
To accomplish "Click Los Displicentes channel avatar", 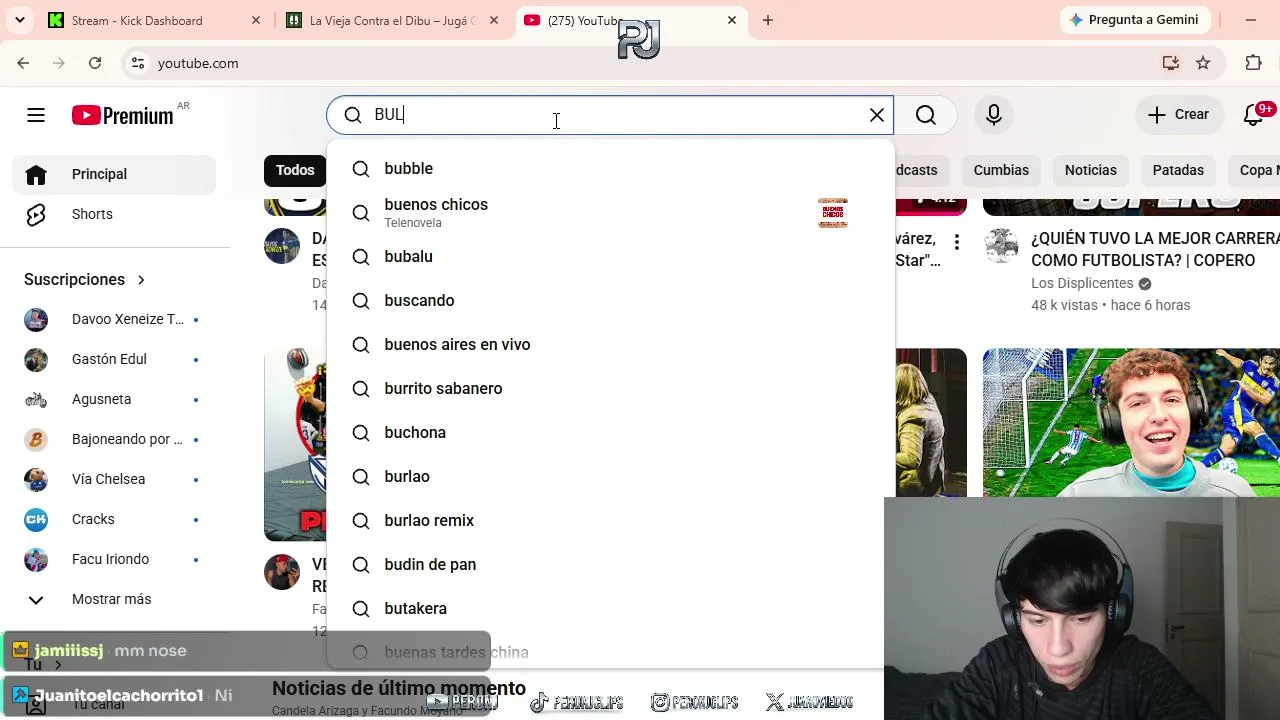I will 1001,246.
